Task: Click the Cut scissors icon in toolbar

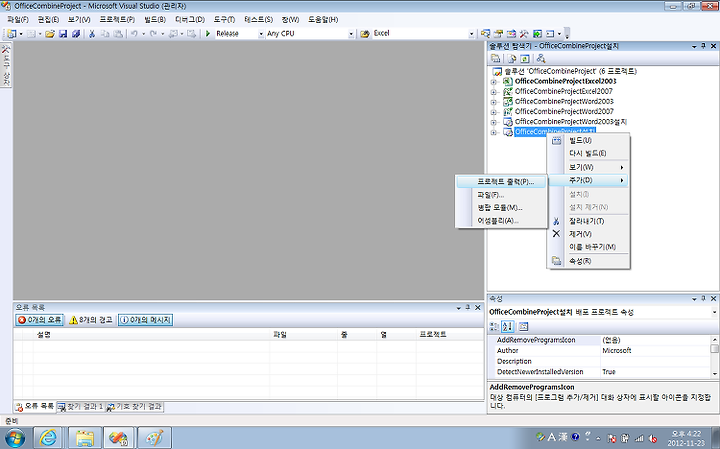Action: [92, 34]
